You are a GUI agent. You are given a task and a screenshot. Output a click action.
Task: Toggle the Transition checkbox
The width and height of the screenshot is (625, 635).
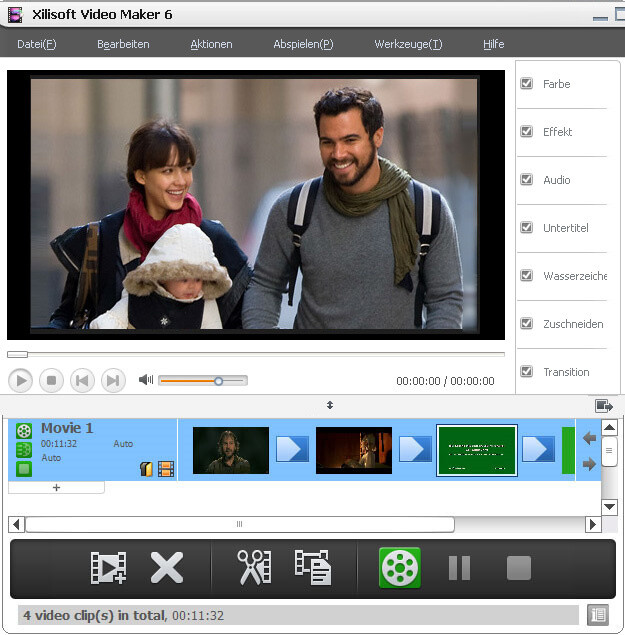tap(527, 371)
